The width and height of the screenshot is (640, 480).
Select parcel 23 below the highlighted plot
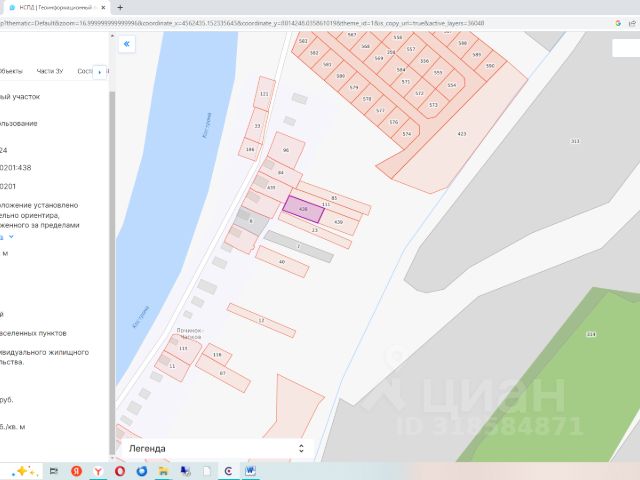click(x=315, y=230)
